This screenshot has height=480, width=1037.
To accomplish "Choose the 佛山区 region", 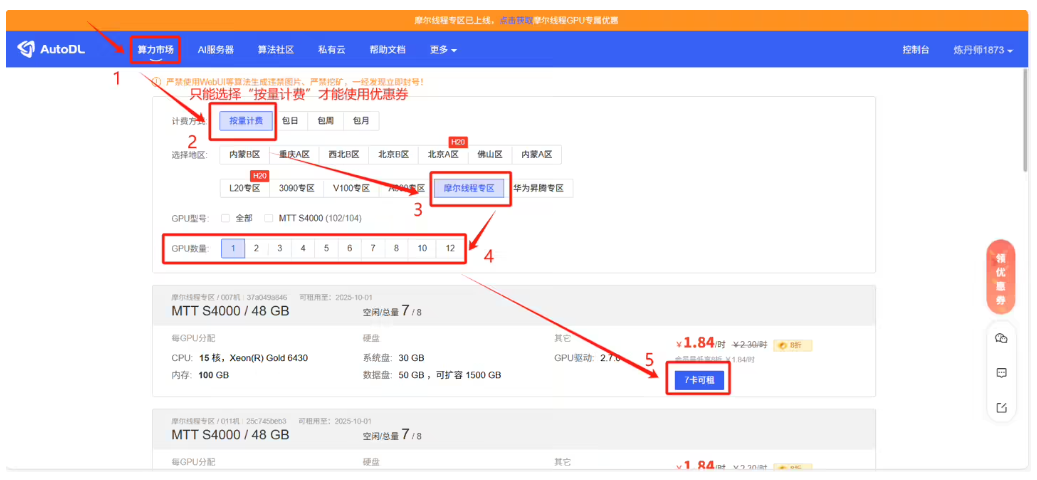I will click(490, 155).
